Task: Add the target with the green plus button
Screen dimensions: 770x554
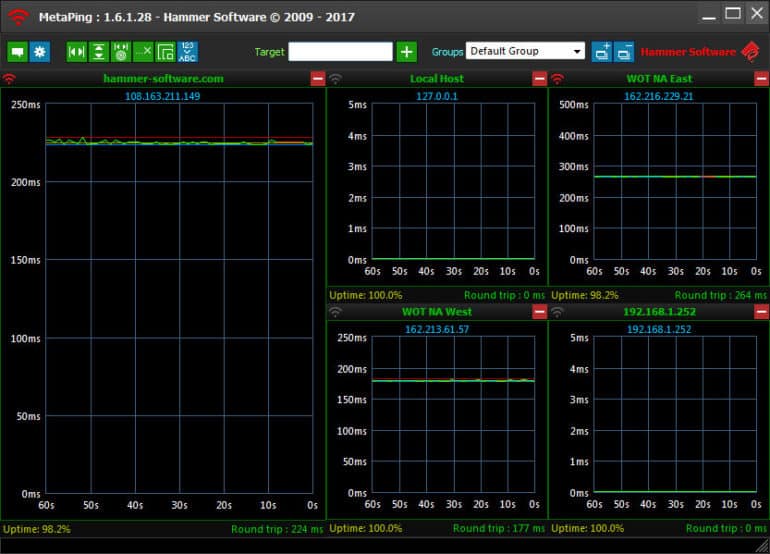Action: (407, 52)
